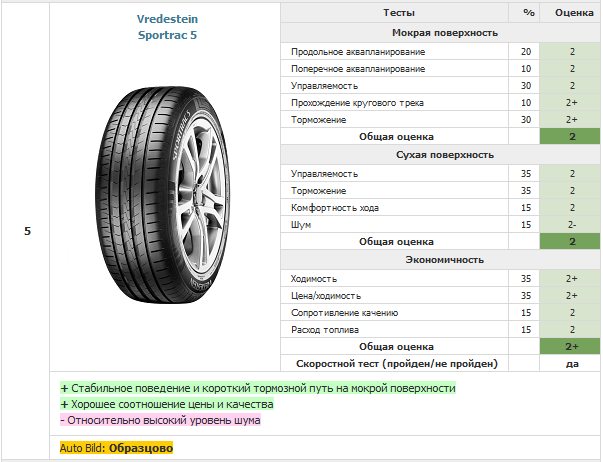This screenshot has width=603, height=462.
Task: Click the 2+ rating for 'Ходимость'
Action: coord(571,279)
